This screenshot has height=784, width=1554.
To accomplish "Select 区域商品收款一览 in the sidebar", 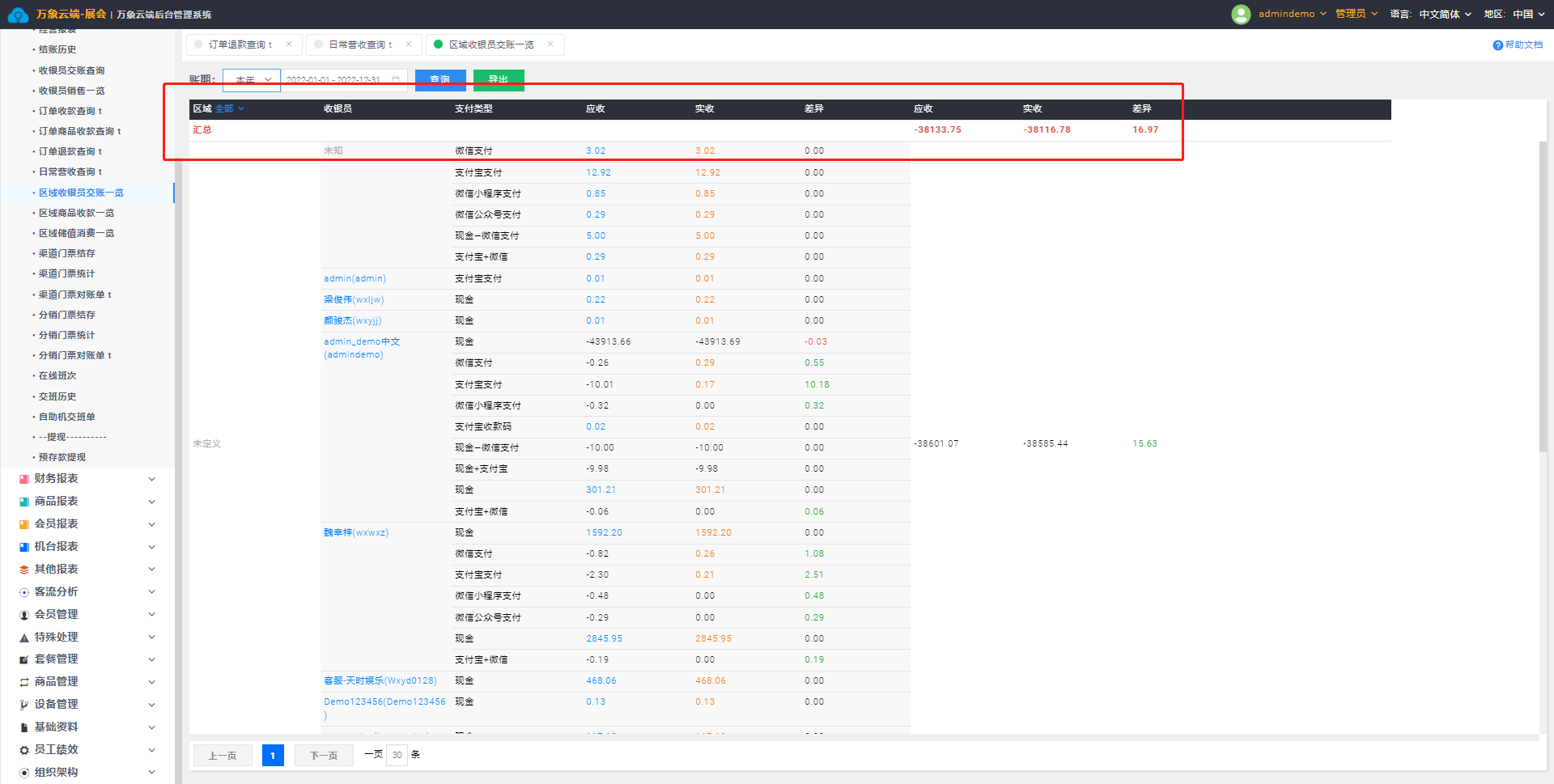I will click(77, 213).
